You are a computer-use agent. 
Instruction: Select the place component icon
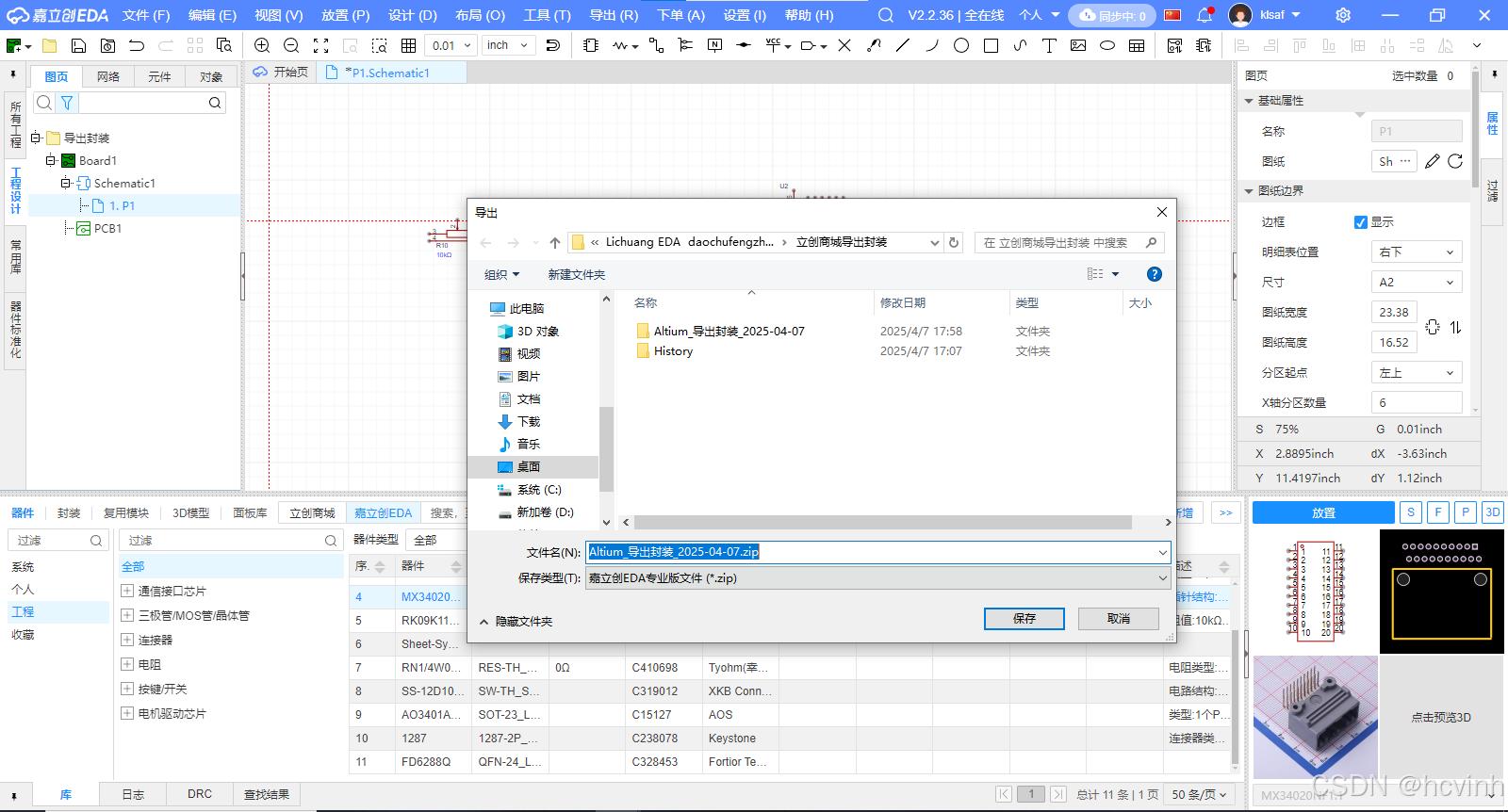pos(591,45)
